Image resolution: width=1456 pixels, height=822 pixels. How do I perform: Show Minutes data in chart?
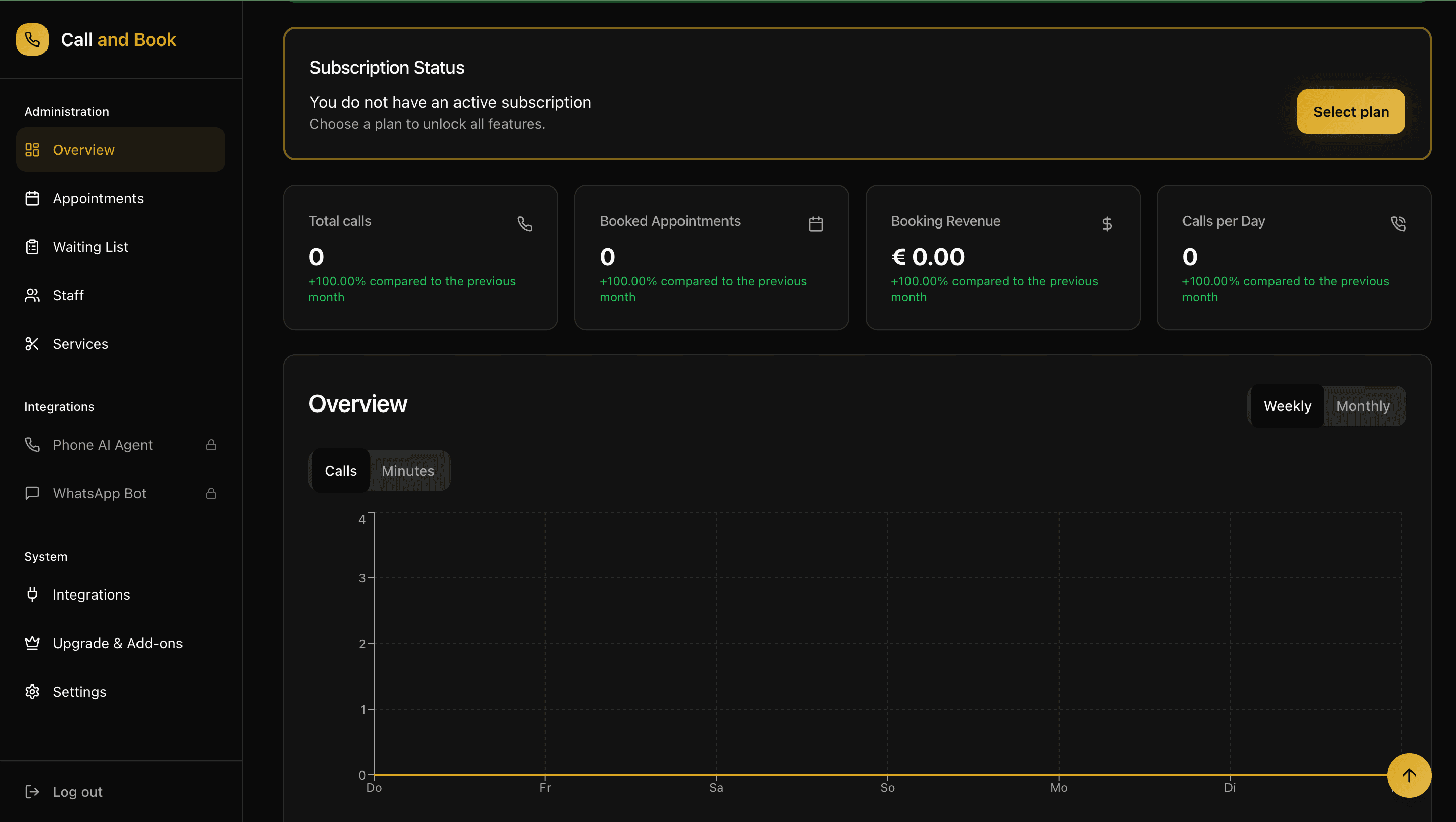tap(407, 470)
